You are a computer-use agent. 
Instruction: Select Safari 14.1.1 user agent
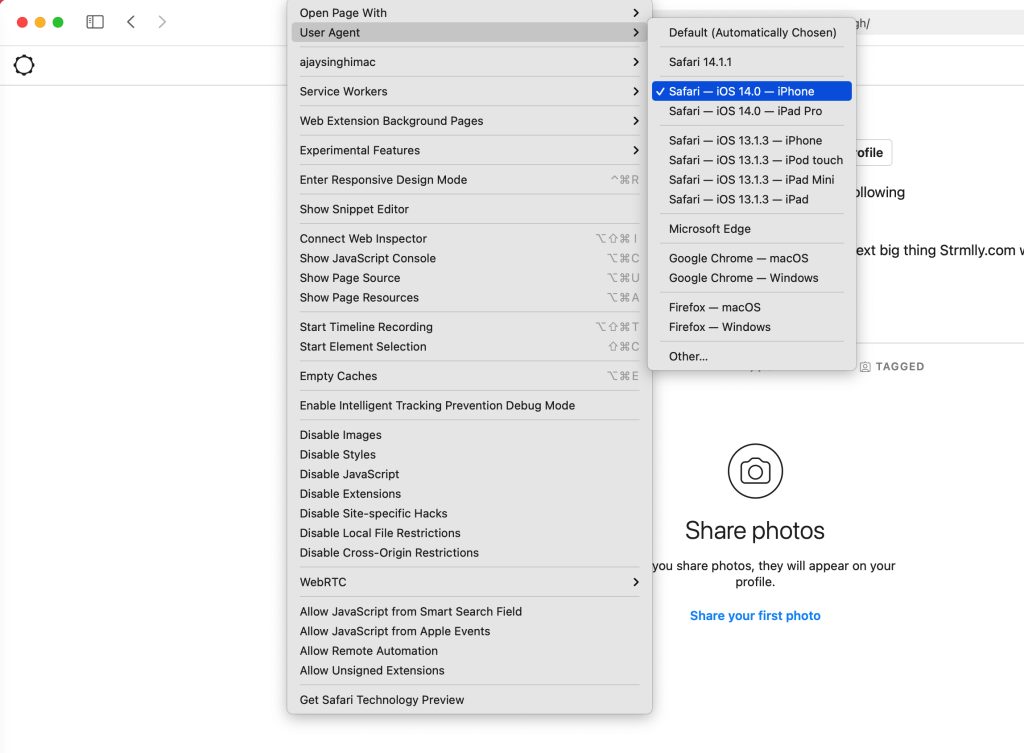pos(752,62)
